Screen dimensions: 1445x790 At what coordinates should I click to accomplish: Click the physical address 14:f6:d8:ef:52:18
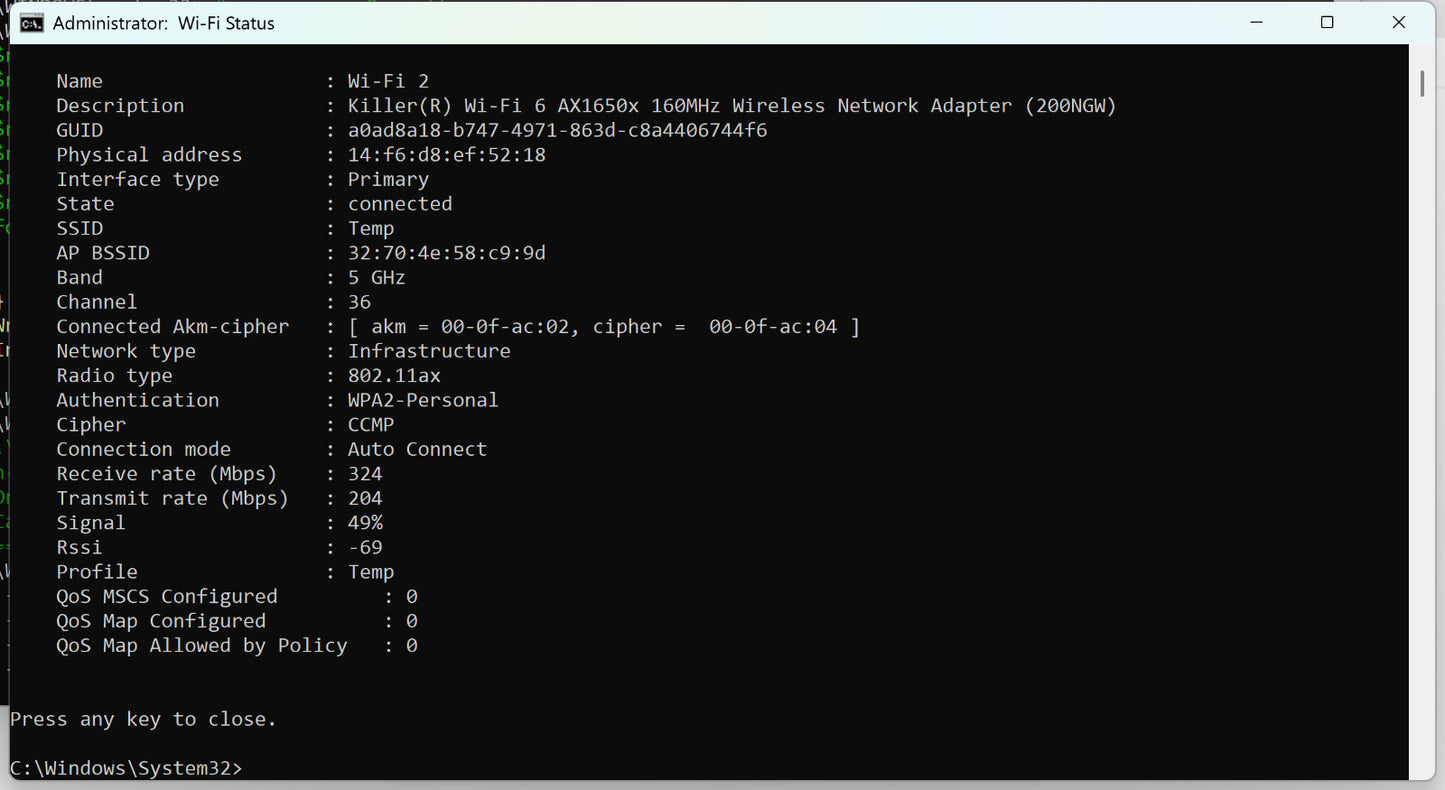click(446, 155)
